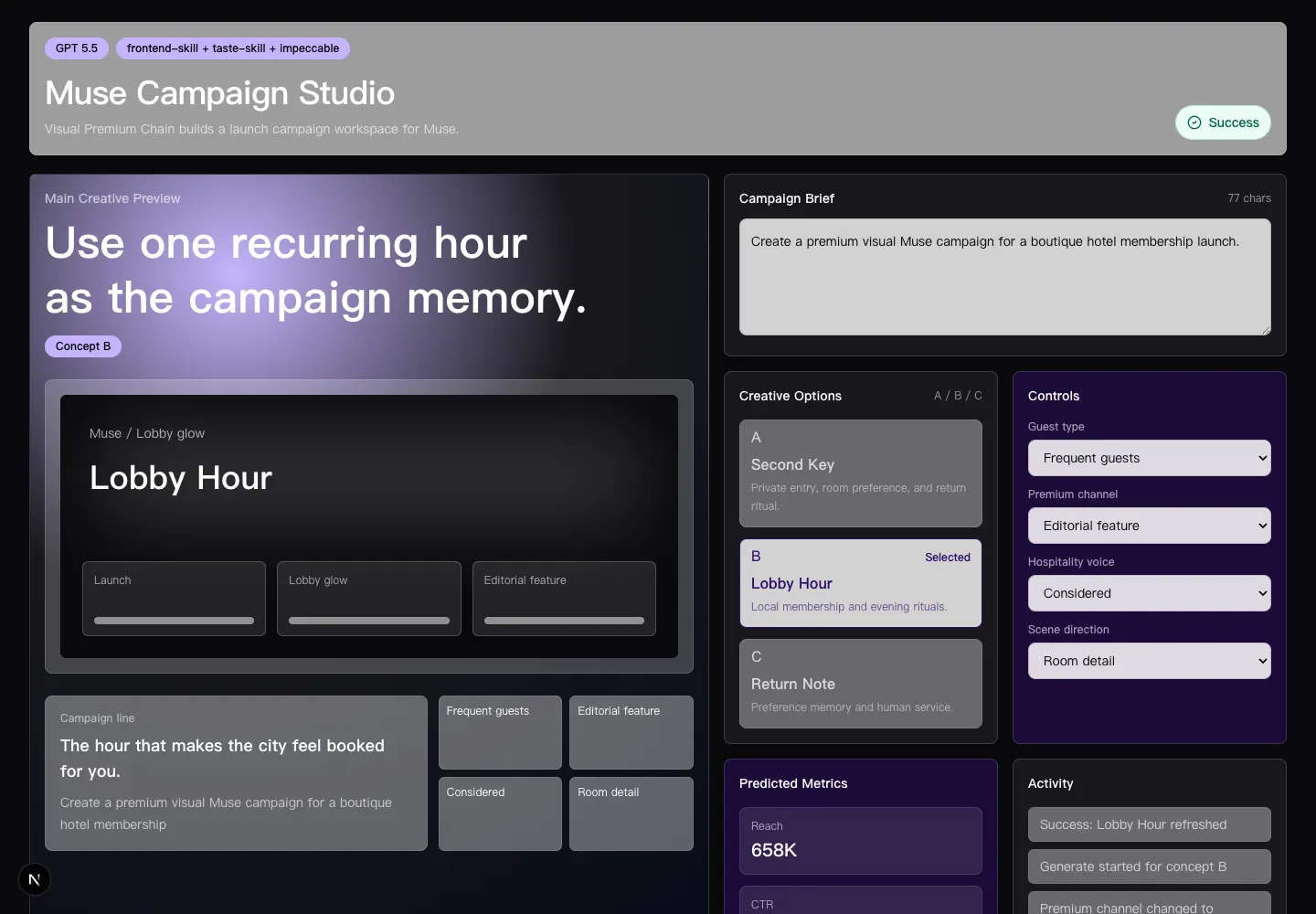Click the 'Campaign Brief' heading
Viewport: 1316px width, 914px height.
point(787,198)
